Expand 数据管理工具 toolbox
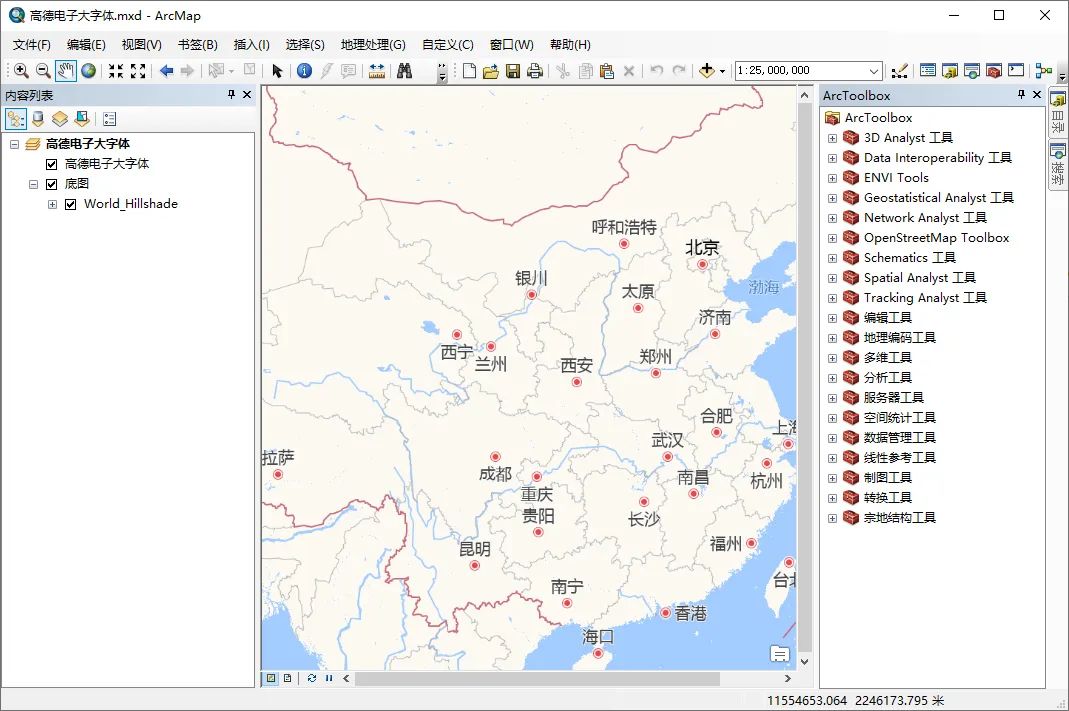1069x711 pixels. point(832,438)
